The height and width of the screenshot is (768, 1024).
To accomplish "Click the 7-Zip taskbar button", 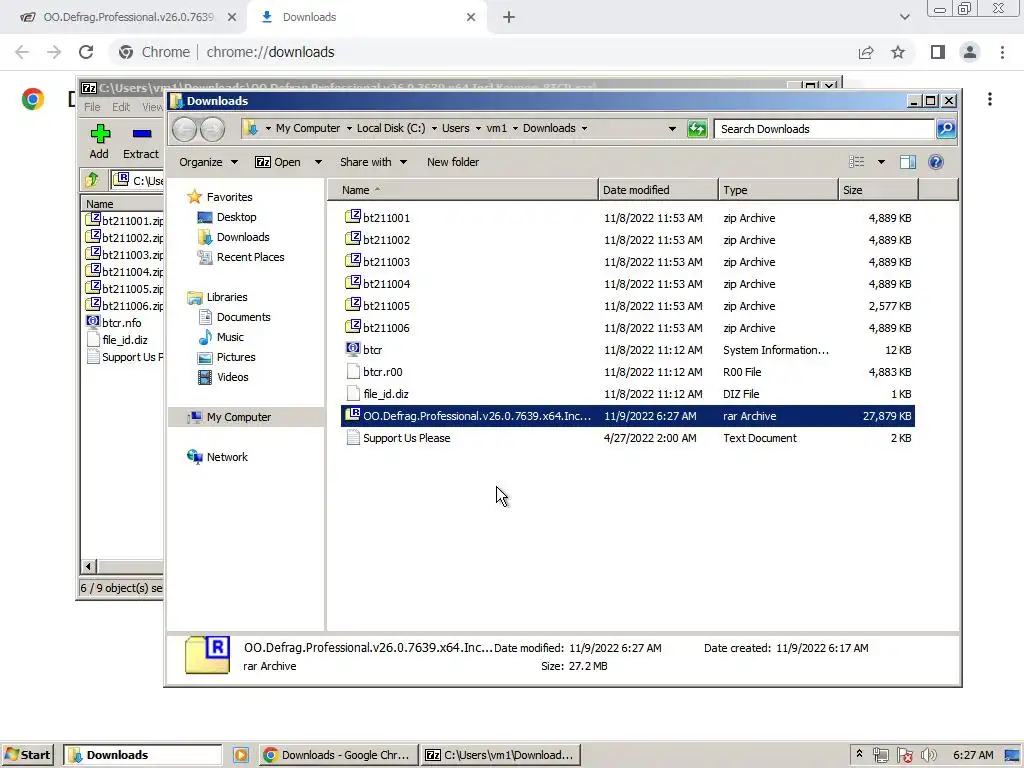I will point(501,755).
